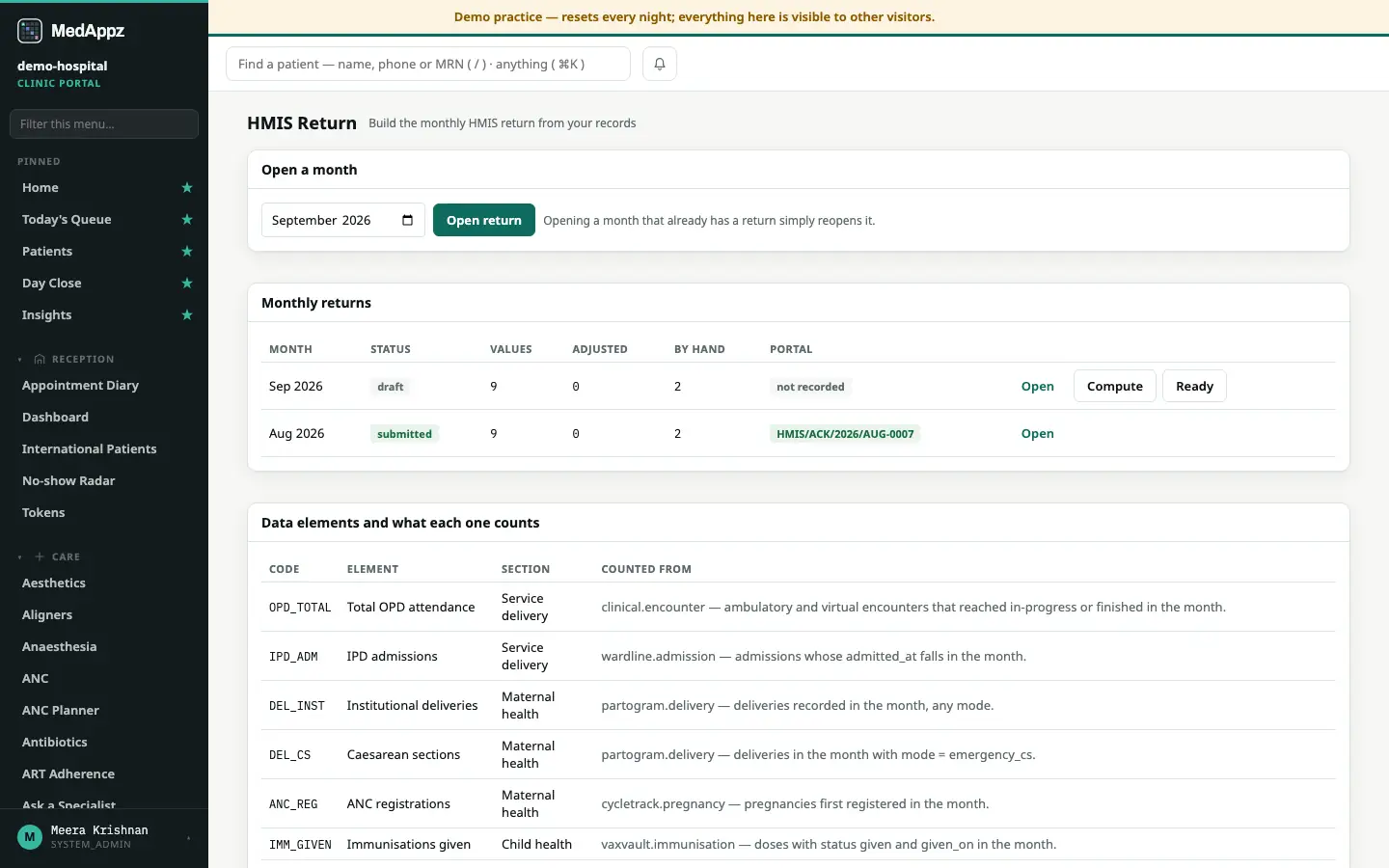
Task: Open Tokens in the sidebar
Action: pos(43,513)
